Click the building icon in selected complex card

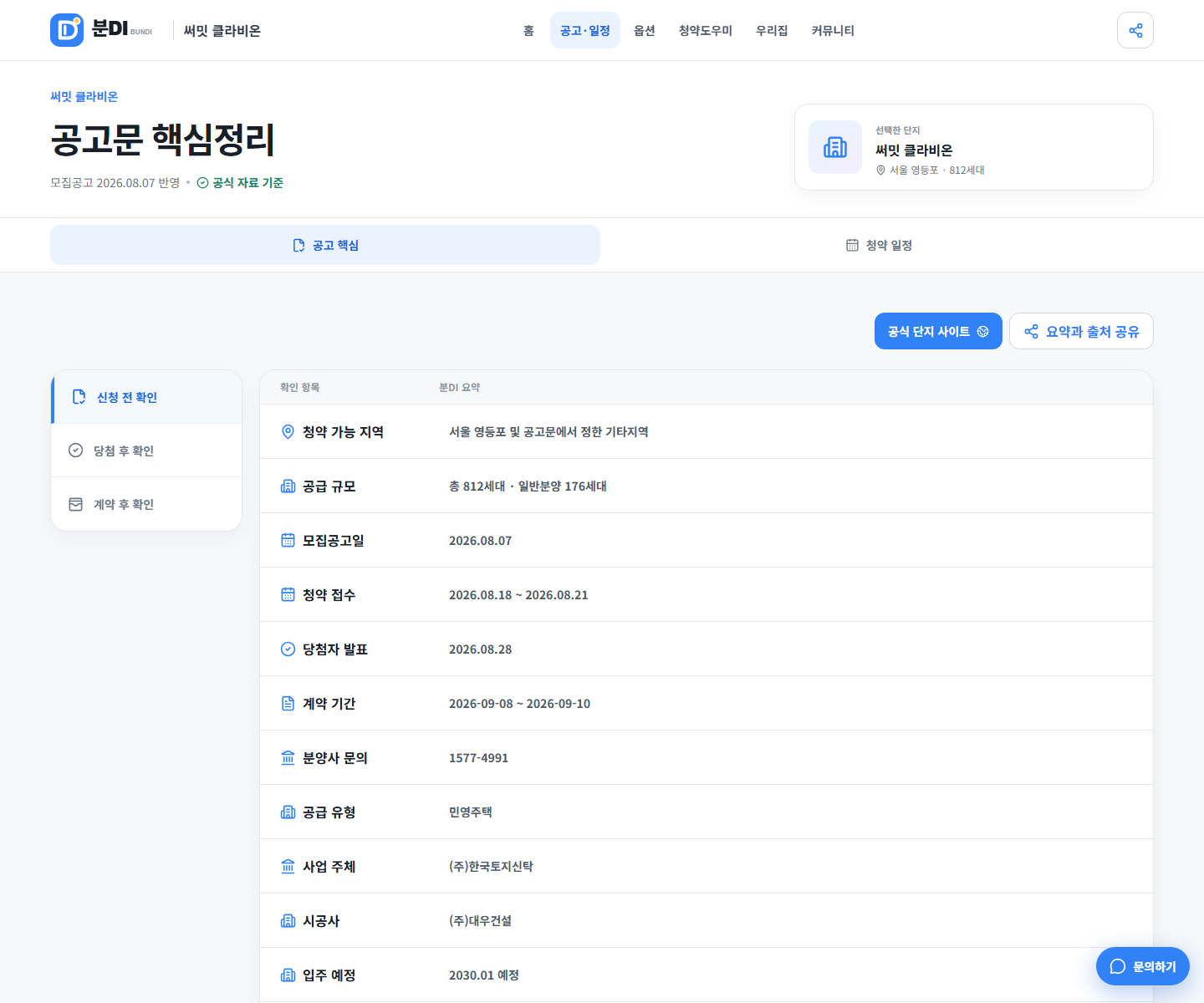click(x=835, y=147)
